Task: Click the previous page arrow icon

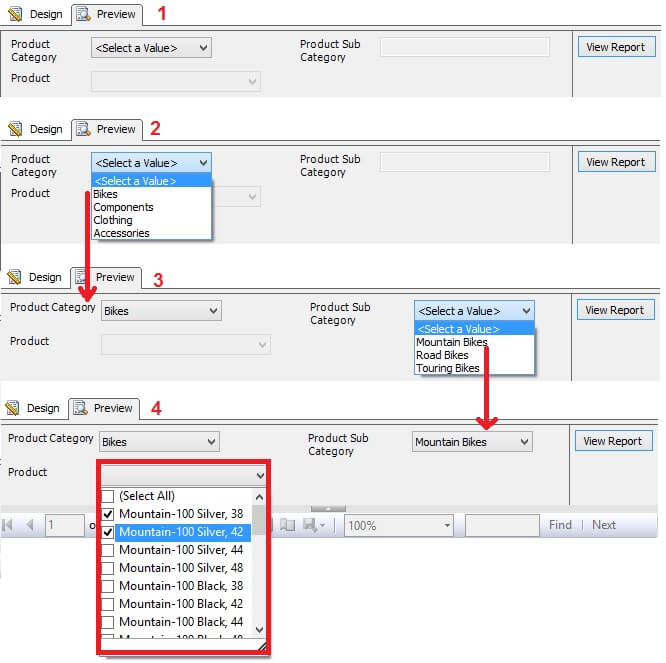Action: click(x=29, y=525)
